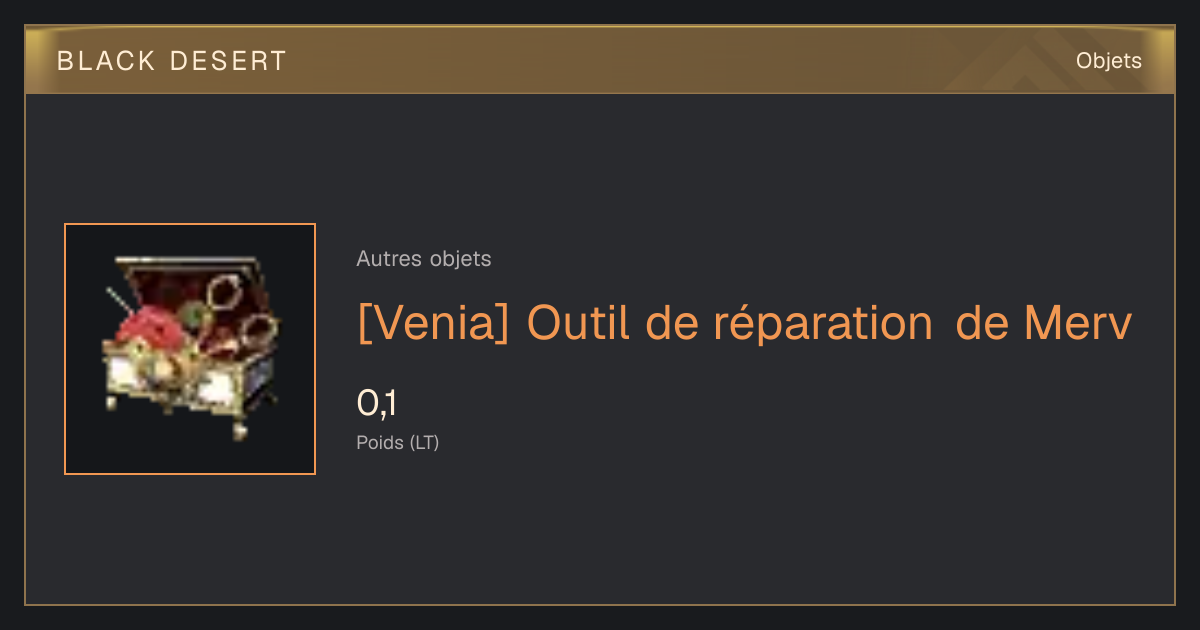1200x630 pixels.
Task: Click the 0,1 weight value
Action: (x=377, y=403)
